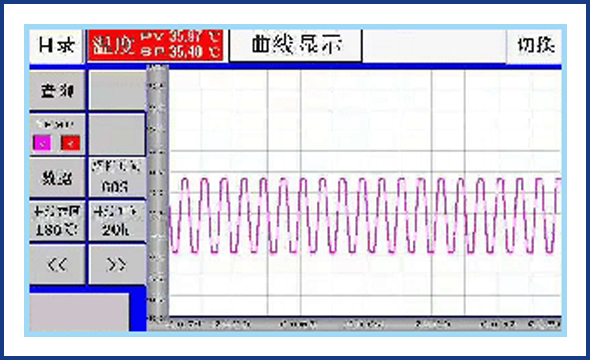The width and height of the screenshot is (590, 360).
Task: Click the << scroll-back arrow button
Action: [57, 265]
